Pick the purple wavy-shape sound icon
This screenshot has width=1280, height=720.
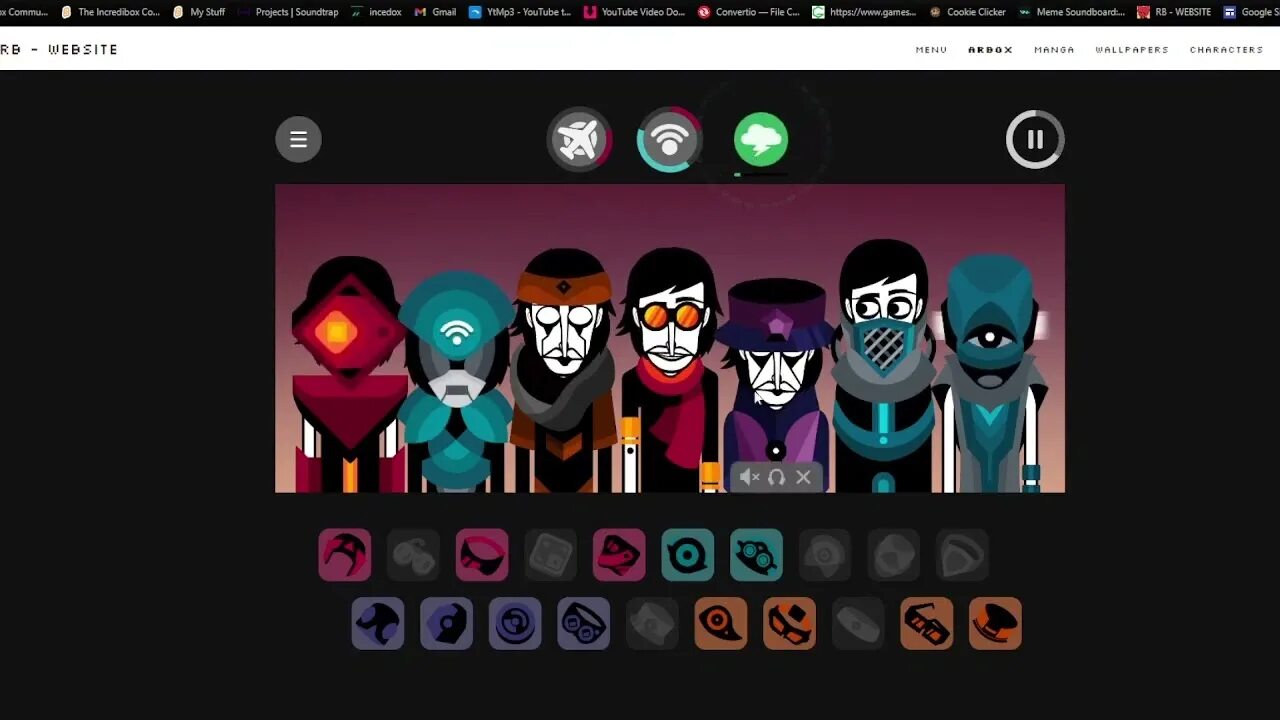(378, 623)
